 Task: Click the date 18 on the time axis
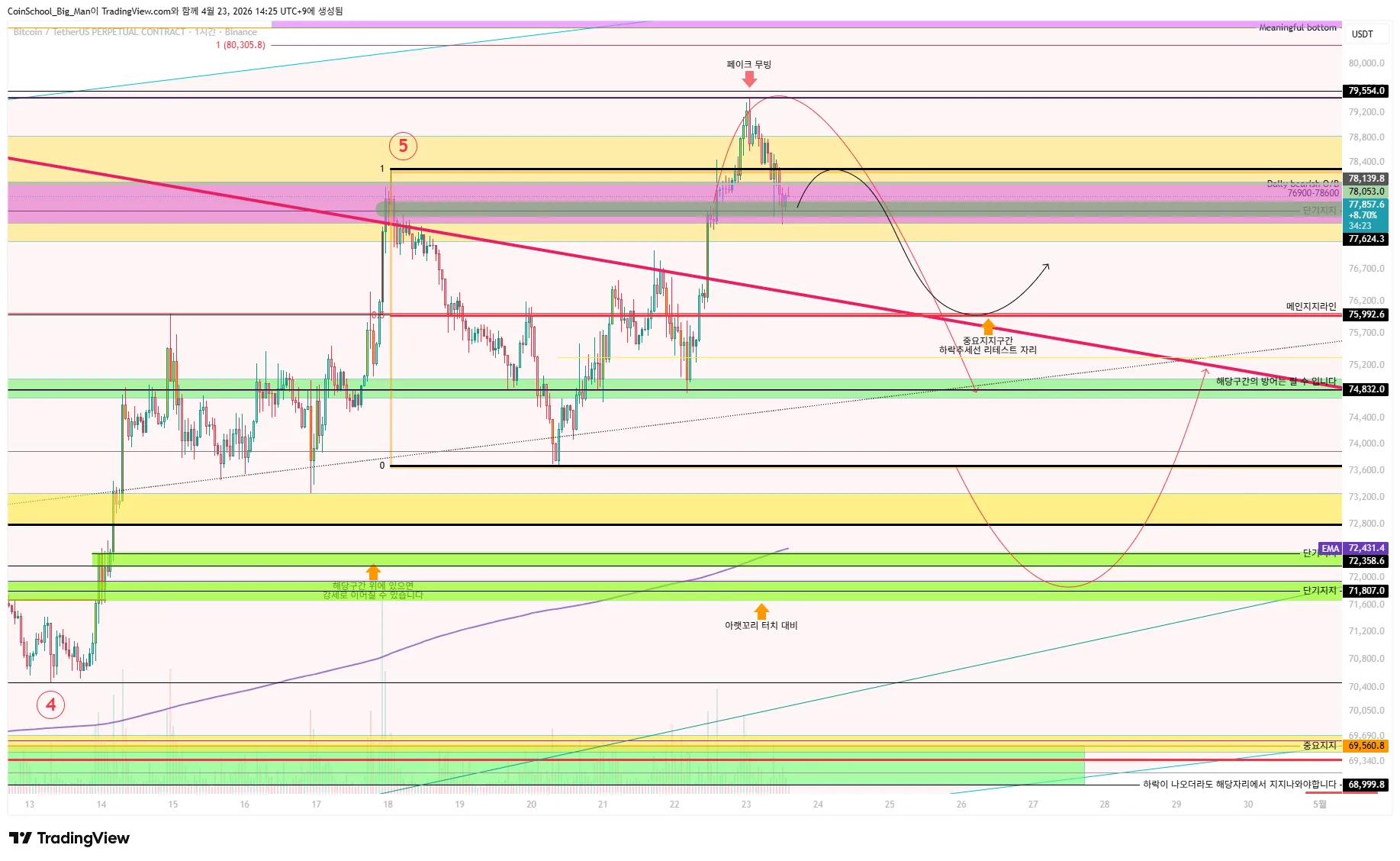click(388, 805)
